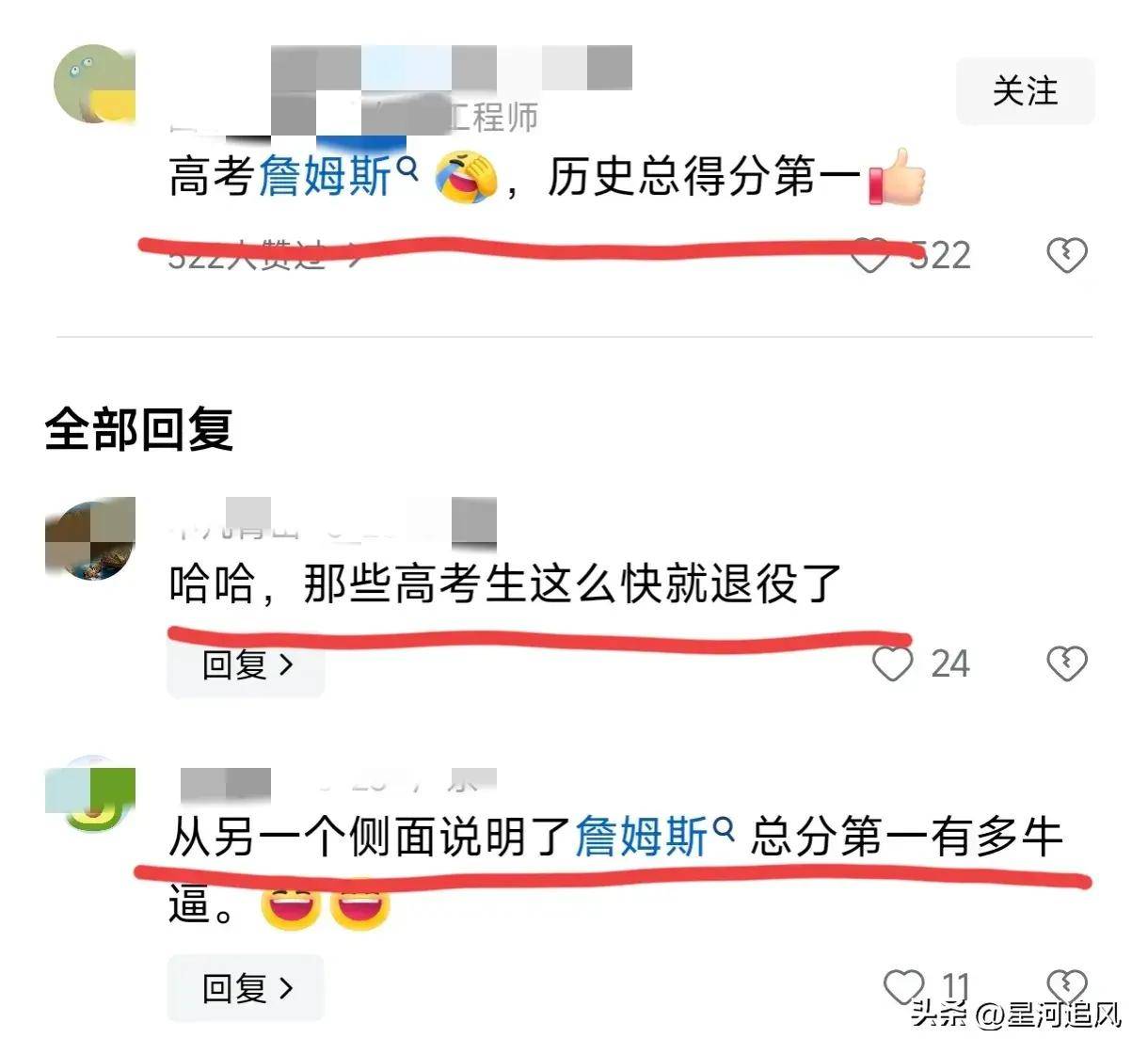This screenshot has height=1054, width=1148.
Task: Tap 回复 under the 退役了 comment
Action: click(x=247, y=665)
